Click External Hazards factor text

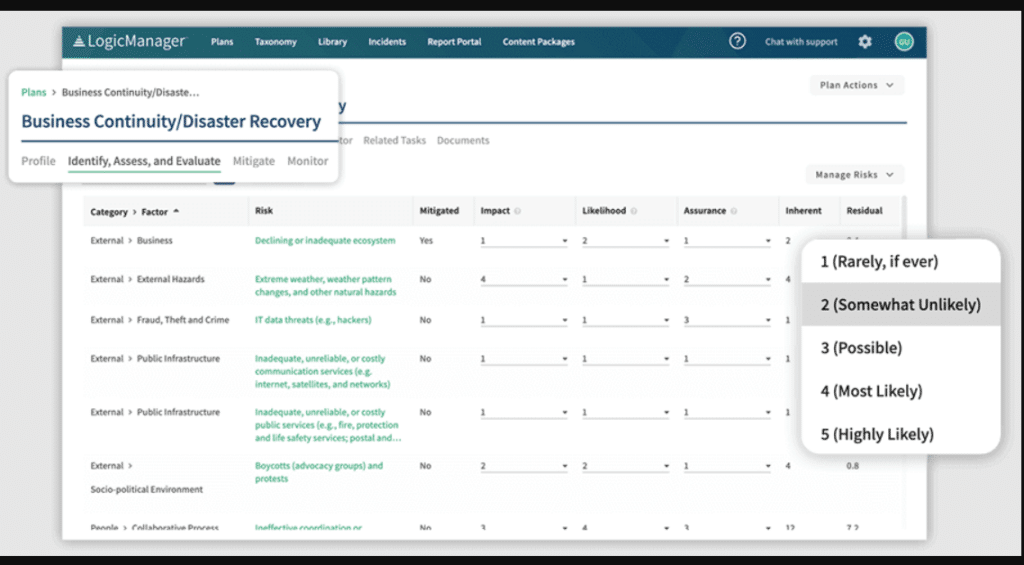170,279
